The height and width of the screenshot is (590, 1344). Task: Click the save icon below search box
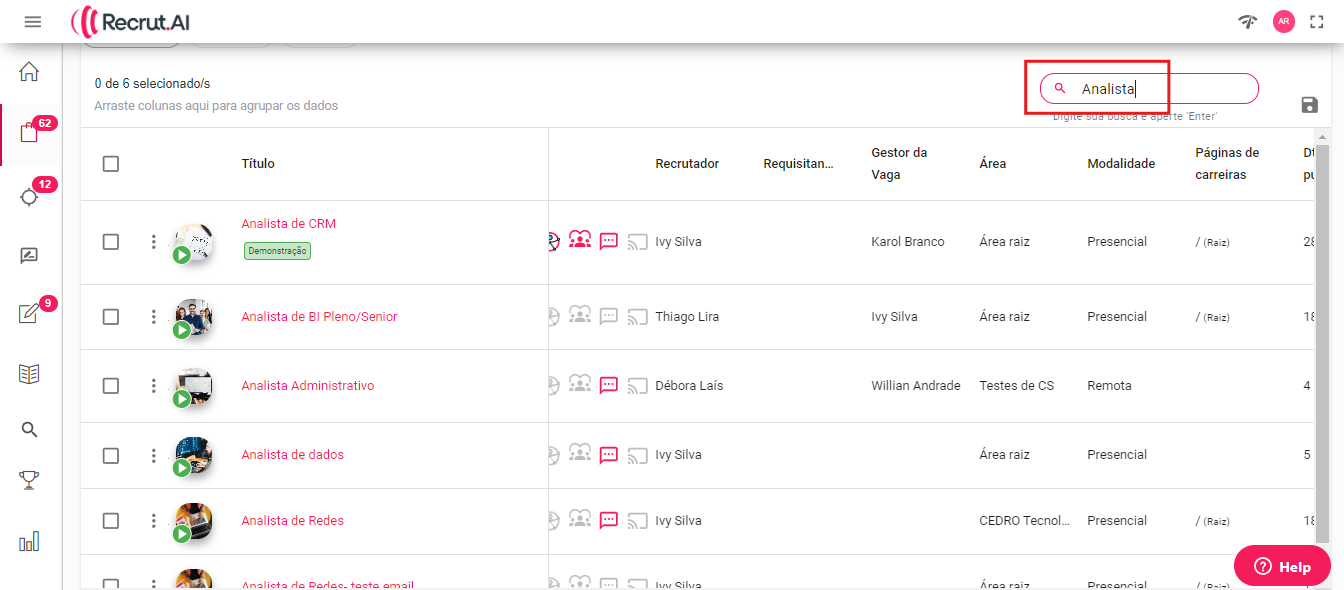click(1309, 106)
